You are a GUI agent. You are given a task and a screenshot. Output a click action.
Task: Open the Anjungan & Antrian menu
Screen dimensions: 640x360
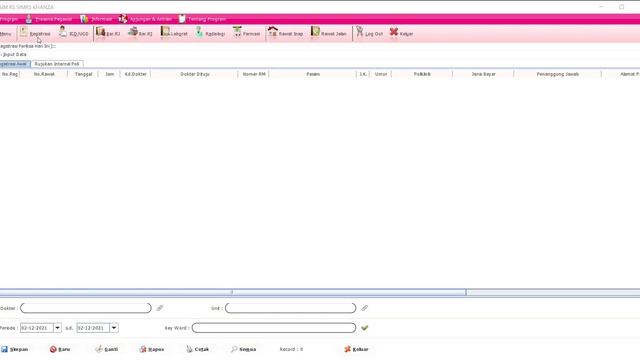pyautogui.click(x=146, y=19)
